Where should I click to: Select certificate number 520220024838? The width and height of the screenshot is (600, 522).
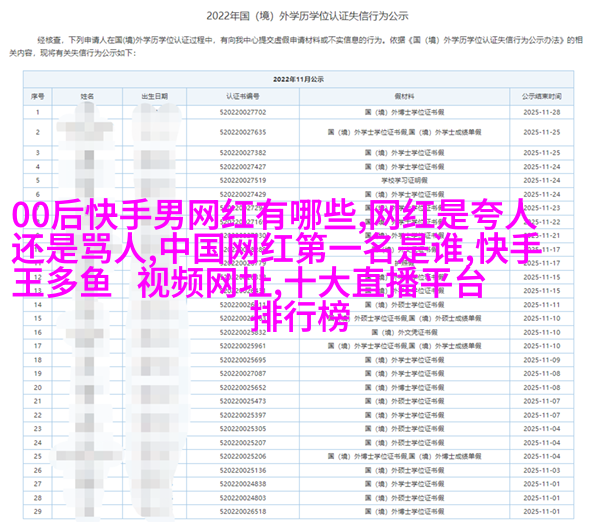(243, 484)
